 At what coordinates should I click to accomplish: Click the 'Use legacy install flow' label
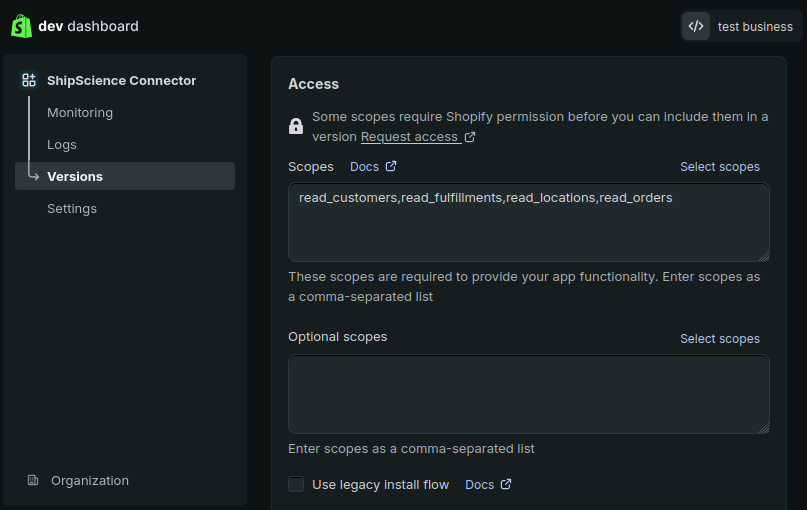380,485
